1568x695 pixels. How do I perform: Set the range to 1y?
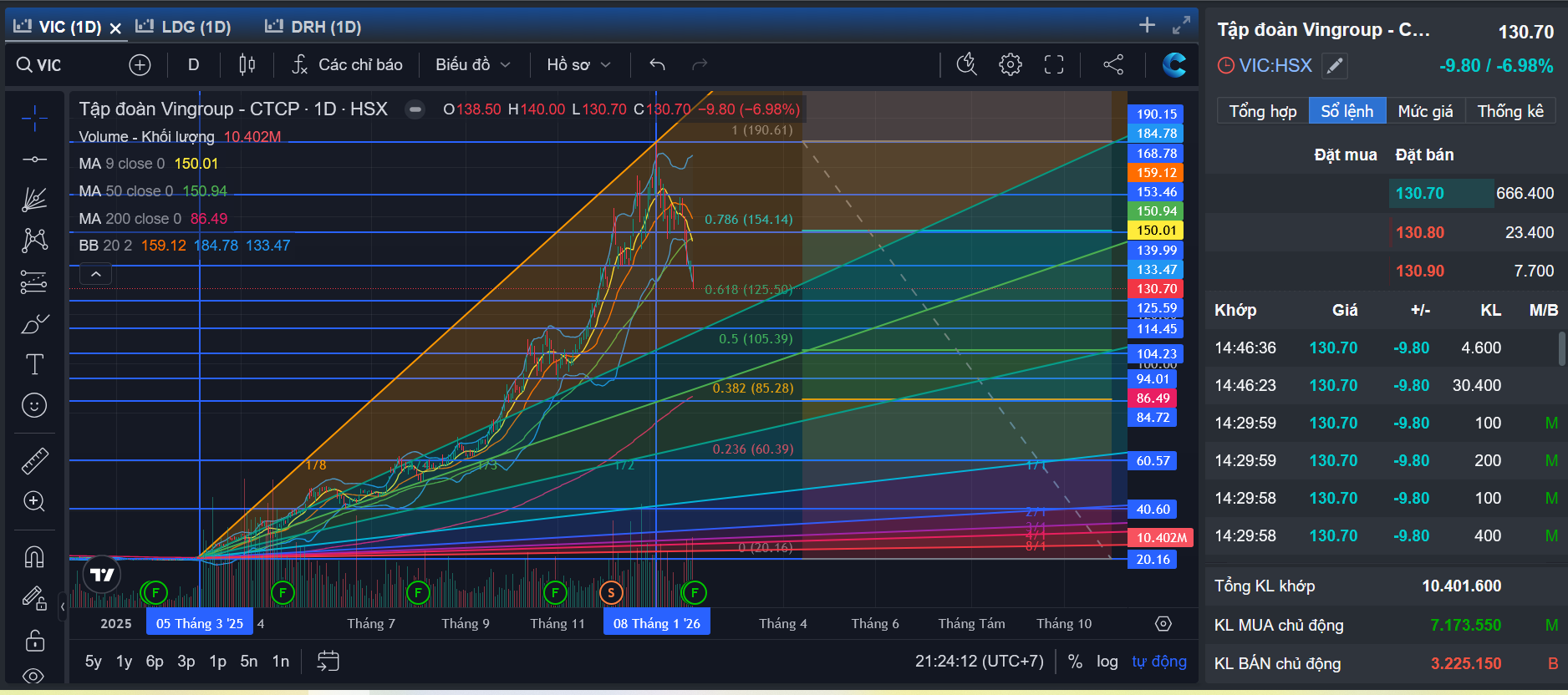coord(124,662)
